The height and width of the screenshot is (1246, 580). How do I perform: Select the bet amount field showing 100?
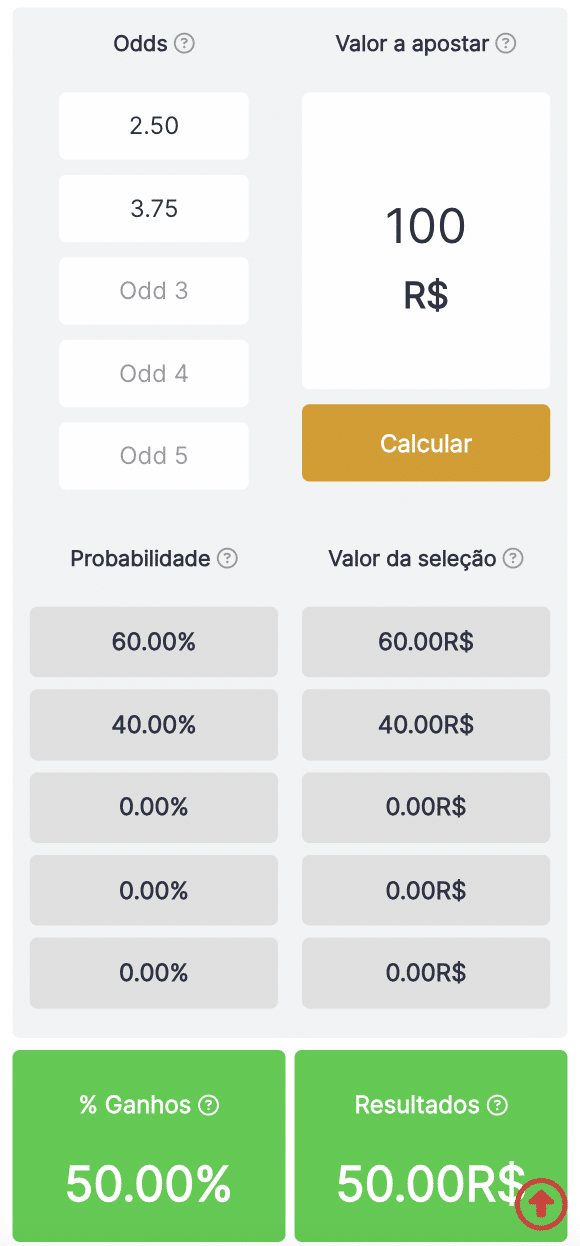click(x=425, y=240)
